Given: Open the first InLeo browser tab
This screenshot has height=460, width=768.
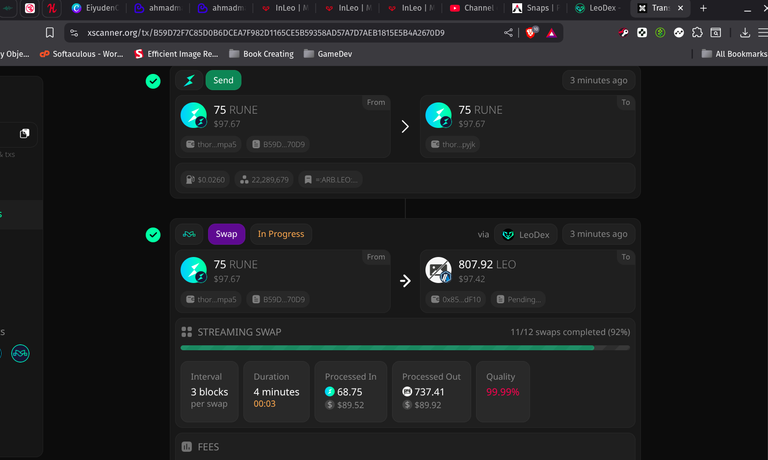Looking at the screenshot, I should [284, 8].
